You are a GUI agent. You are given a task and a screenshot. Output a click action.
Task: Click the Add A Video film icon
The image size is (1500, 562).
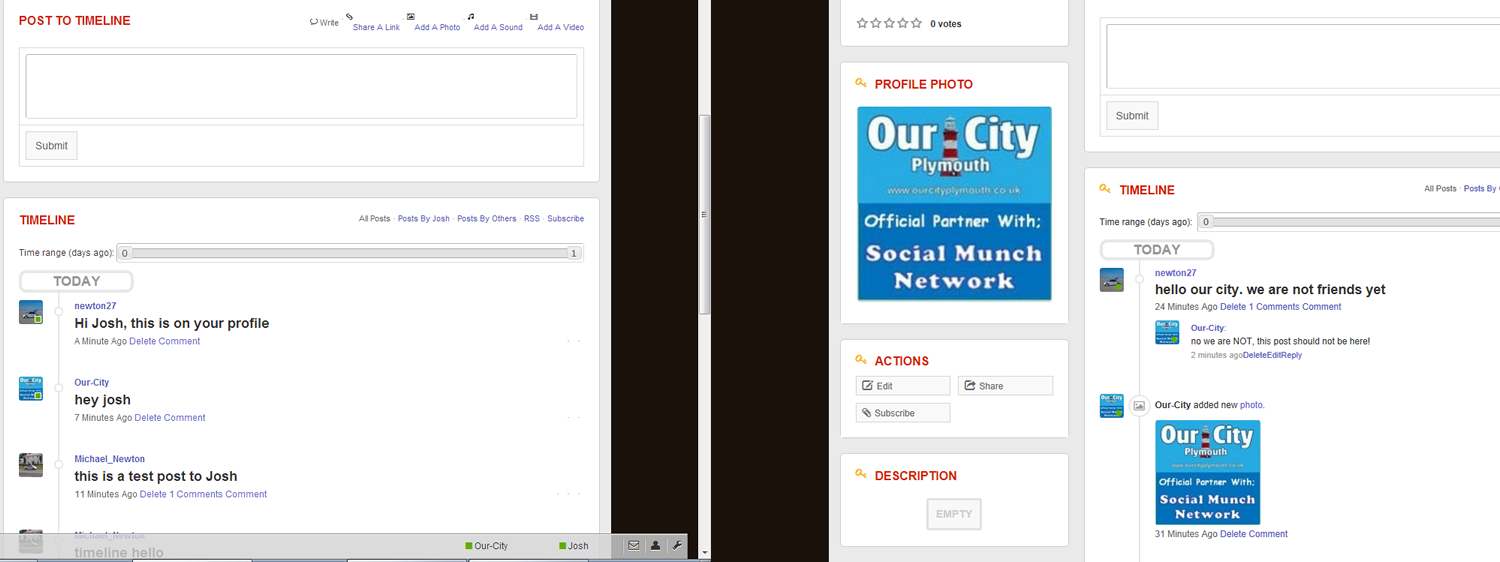pyautogui.click(x=534, y=17)
